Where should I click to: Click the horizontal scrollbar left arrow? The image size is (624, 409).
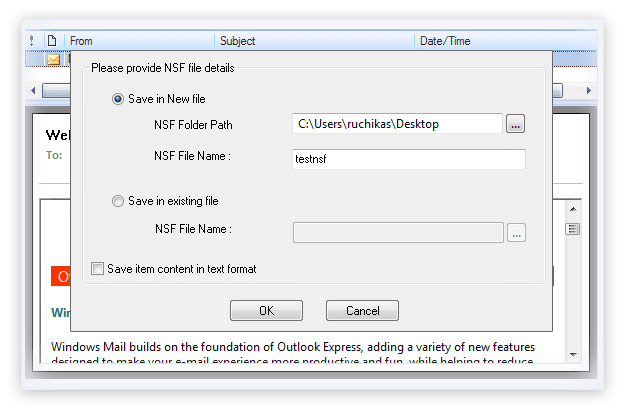(33, 91)
